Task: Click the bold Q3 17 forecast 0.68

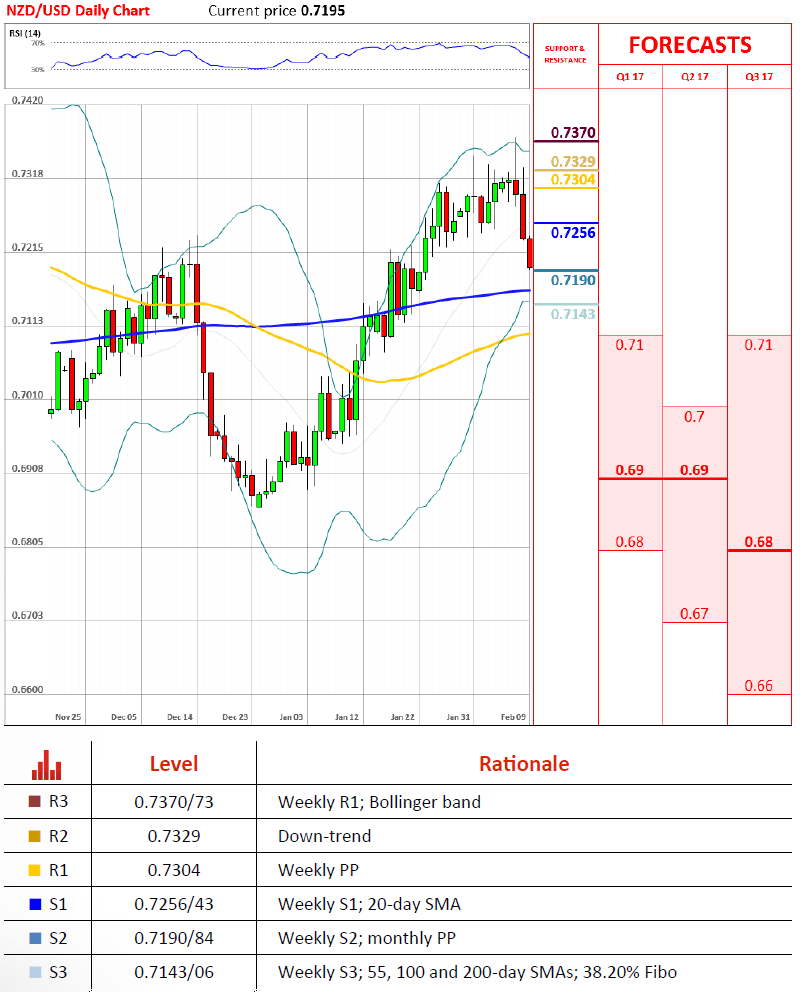Action: click(x=759, y=542)
